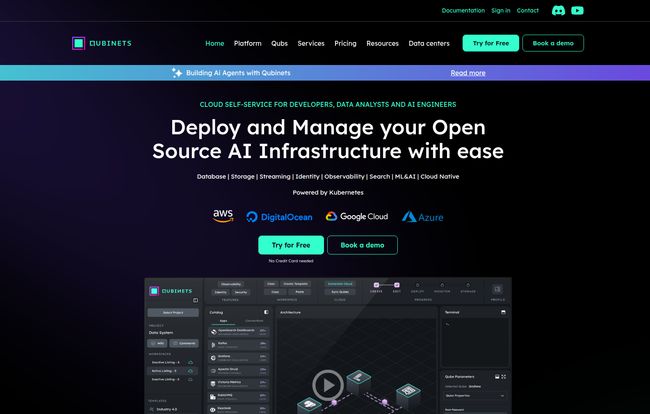
Task: Click the Terminal panel window icon
Action: pos(503,312)
